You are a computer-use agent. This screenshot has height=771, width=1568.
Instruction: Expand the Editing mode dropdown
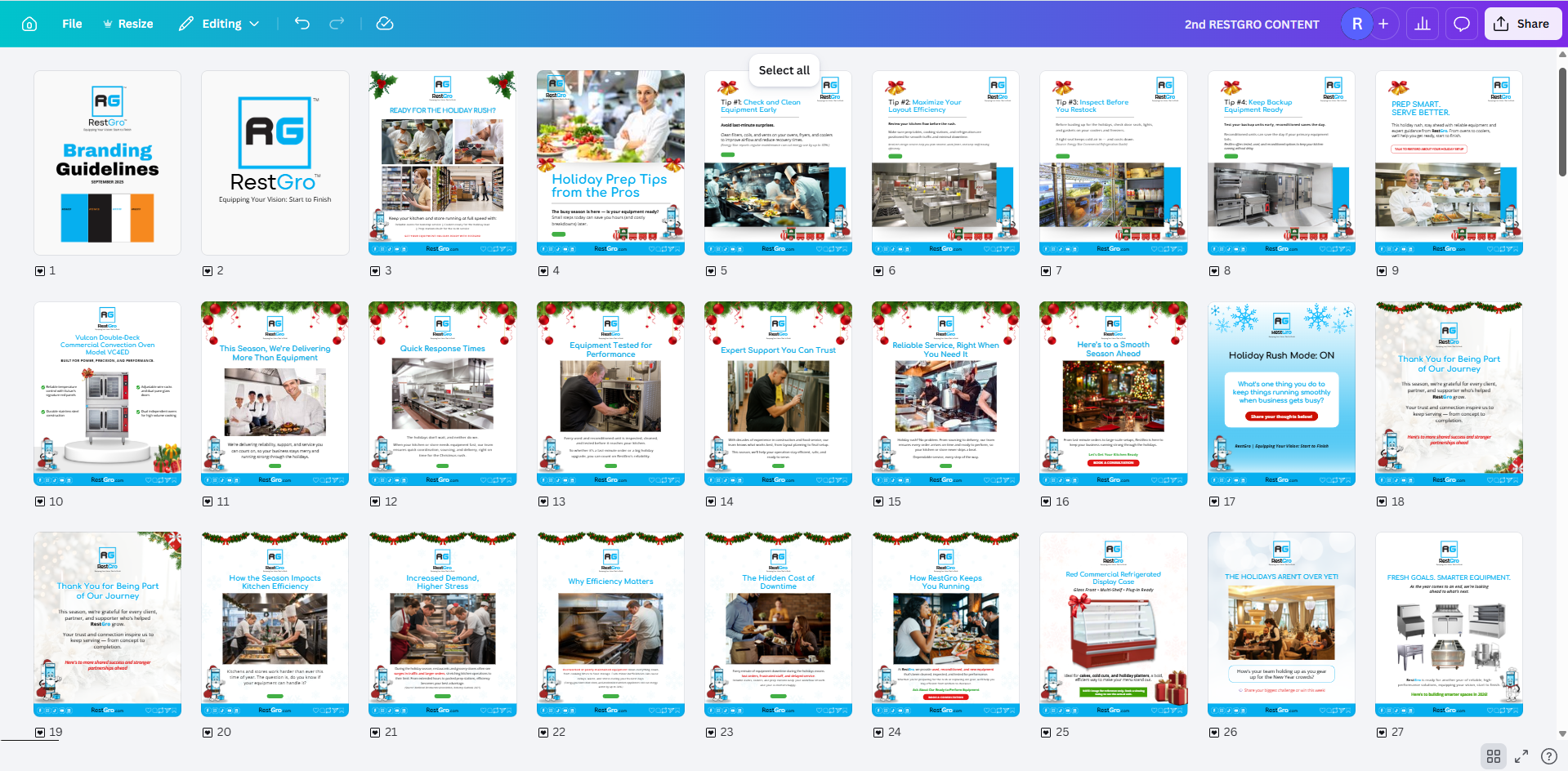pos(219,24)
